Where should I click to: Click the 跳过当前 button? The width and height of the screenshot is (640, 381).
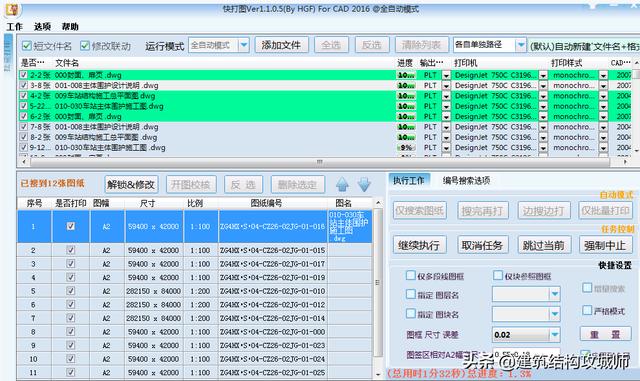click(544, 245)
